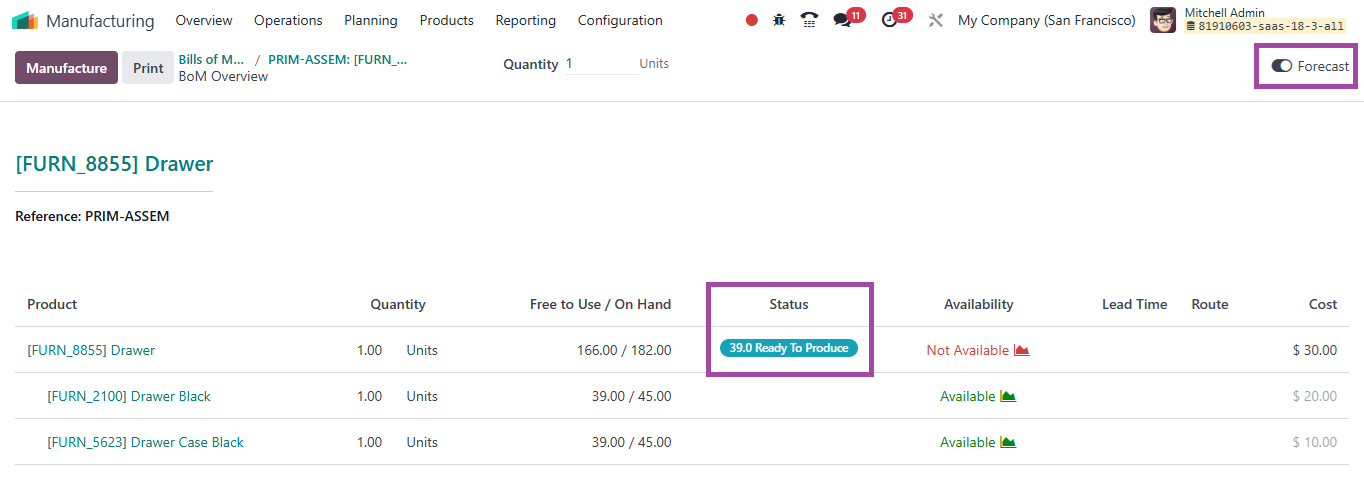Open the debug bug icon menu

pyautogui.click(x=779, y=20)
